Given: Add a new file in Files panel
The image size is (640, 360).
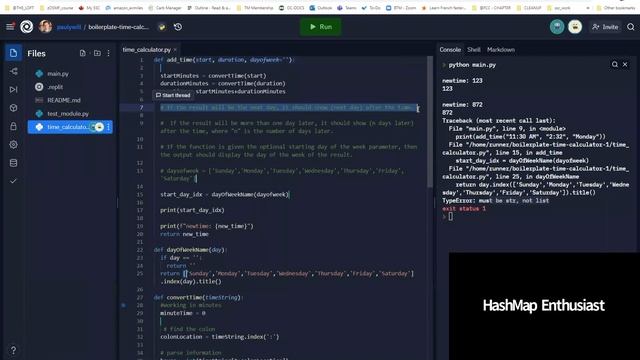Looking at the screenshot, I should coord(83,53).
